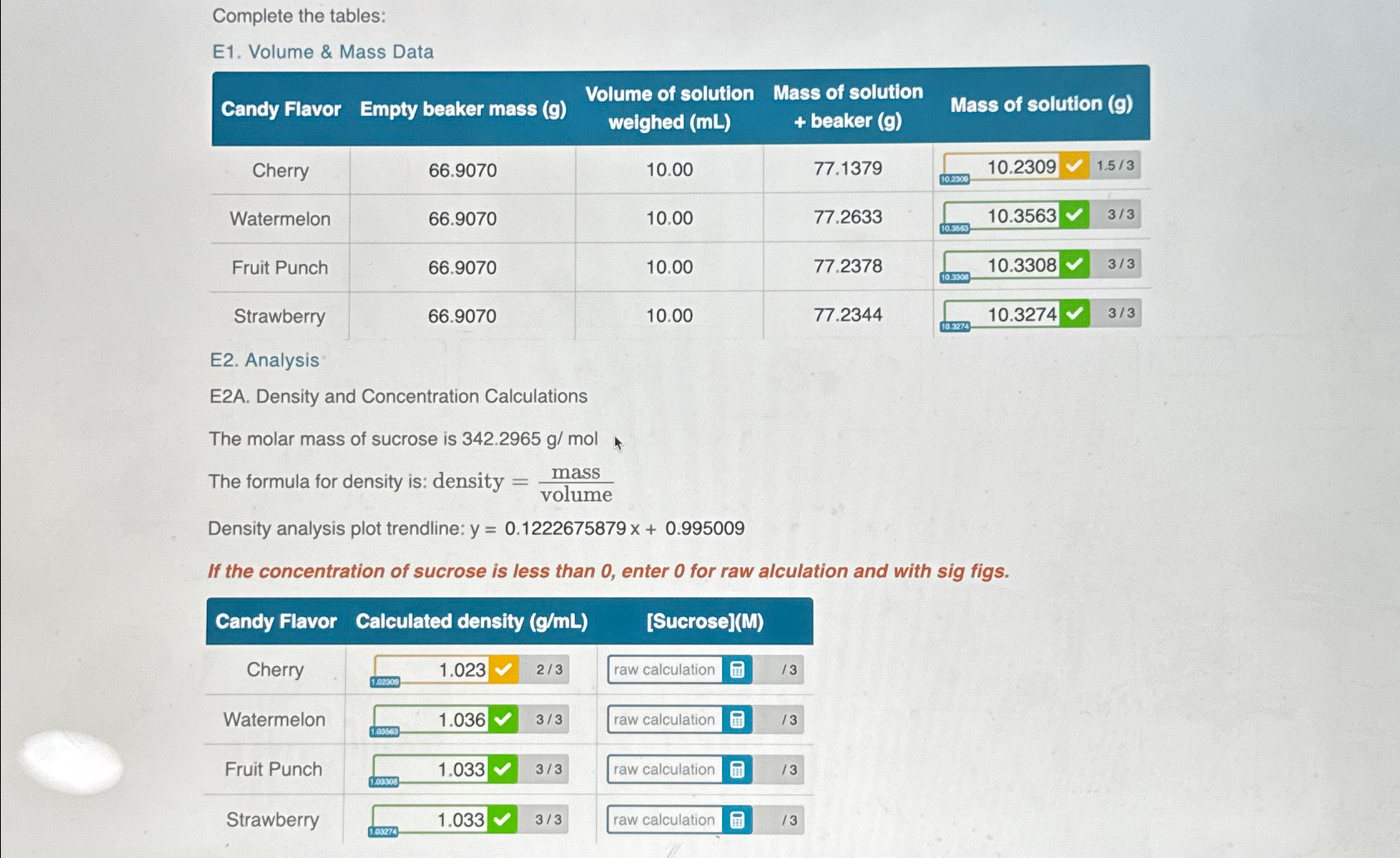This screenshot has width=1400, height=858.
Task: Click the orange checkmark beside Cherry mass 10.2309
Action: pyautogui.click(x=1073, y=166)
